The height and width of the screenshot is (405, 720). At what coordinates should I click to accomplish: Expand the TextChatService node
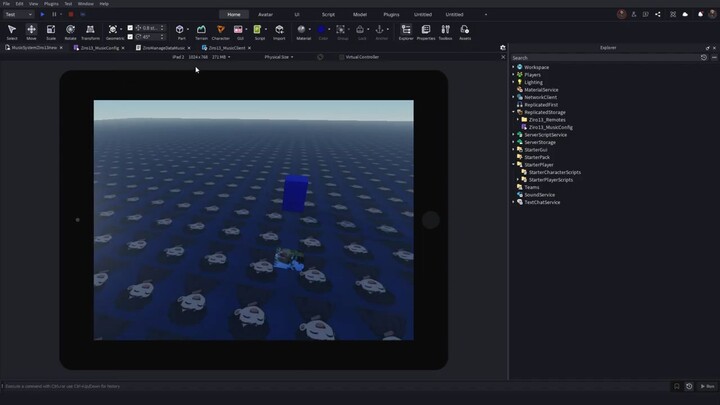click(513, 202)
